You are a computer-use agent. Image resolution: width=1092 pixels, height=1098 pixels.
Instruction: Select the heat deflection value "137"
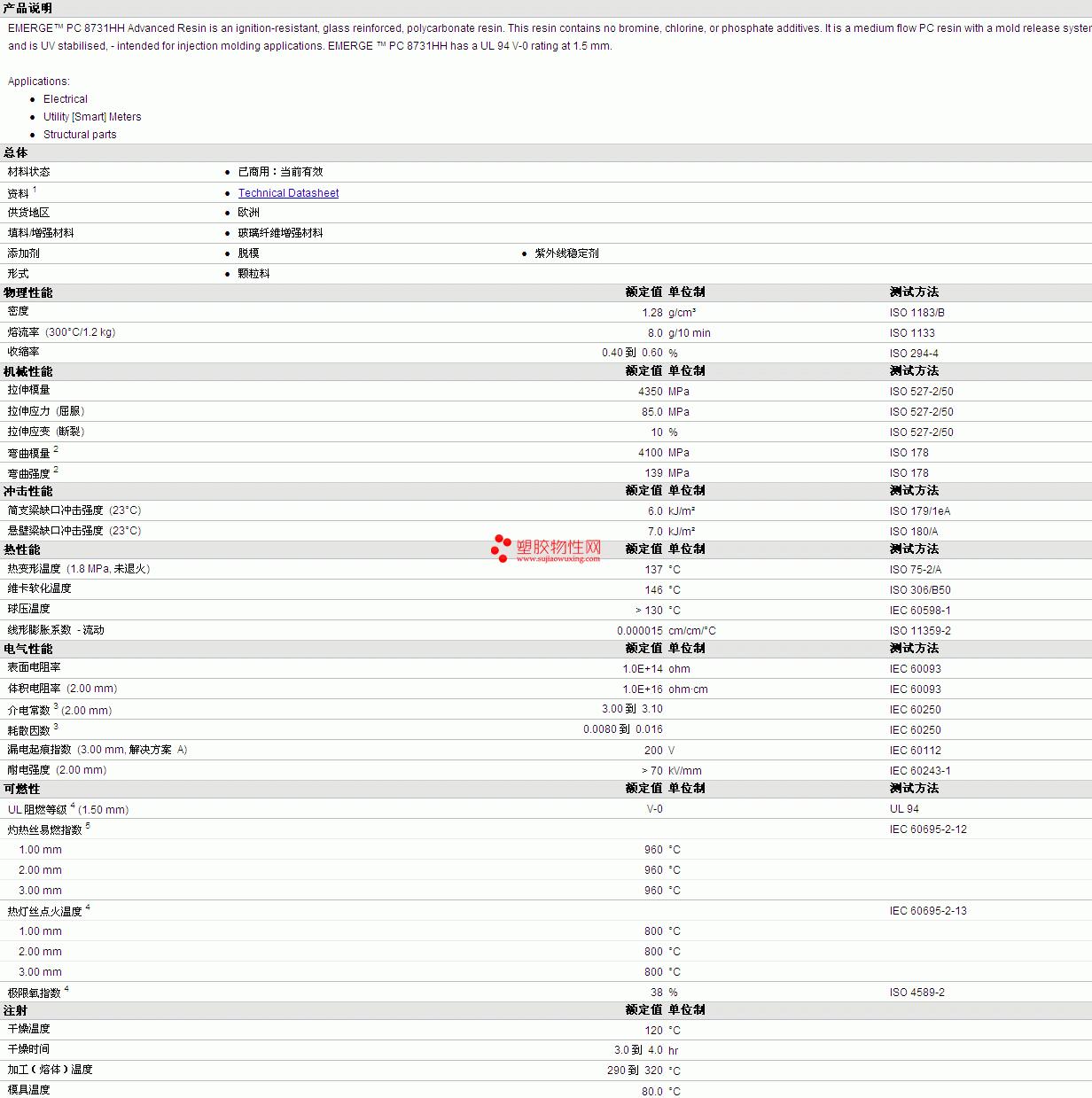tap(654, 570)
